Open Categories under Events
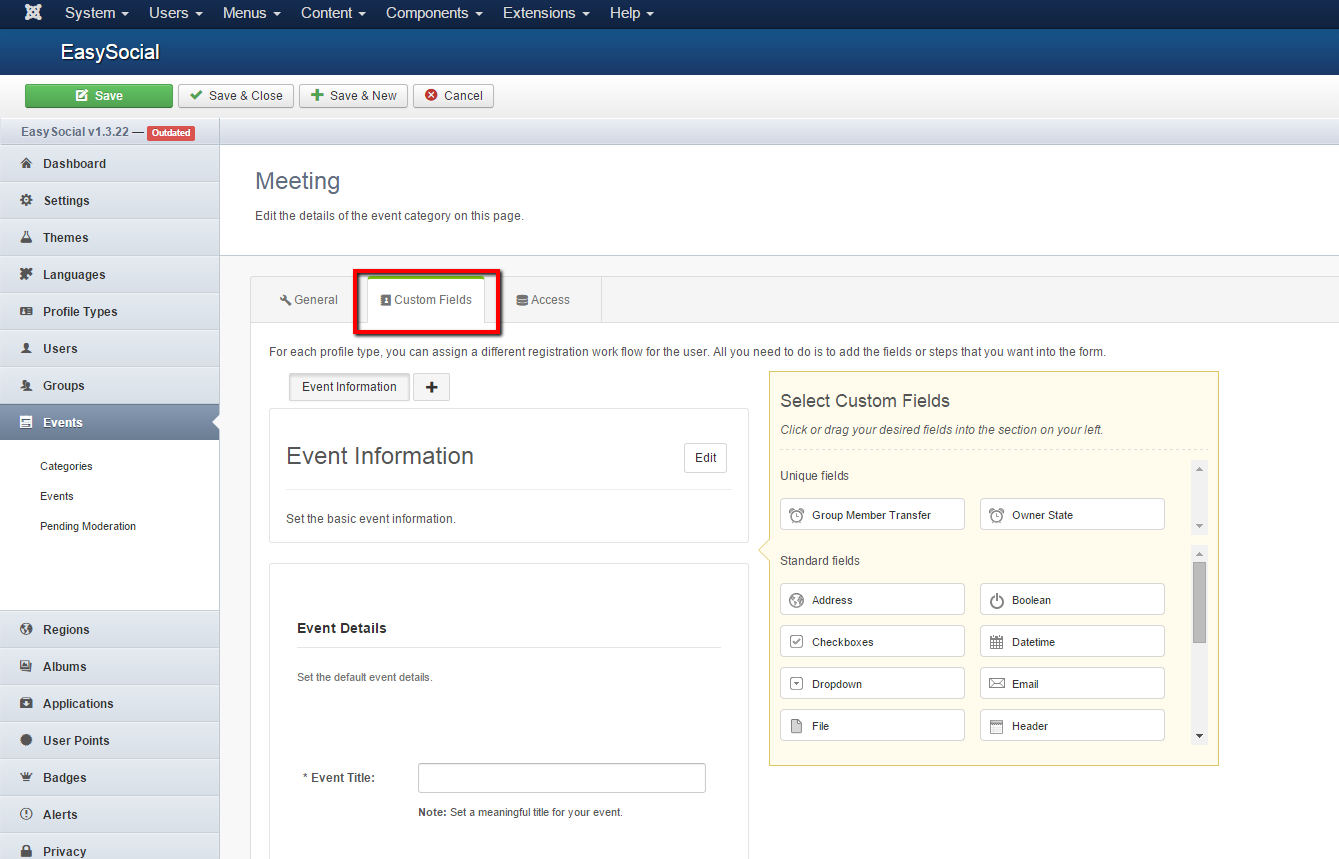The image size is (1339, 859). click(x=66, y=466)
